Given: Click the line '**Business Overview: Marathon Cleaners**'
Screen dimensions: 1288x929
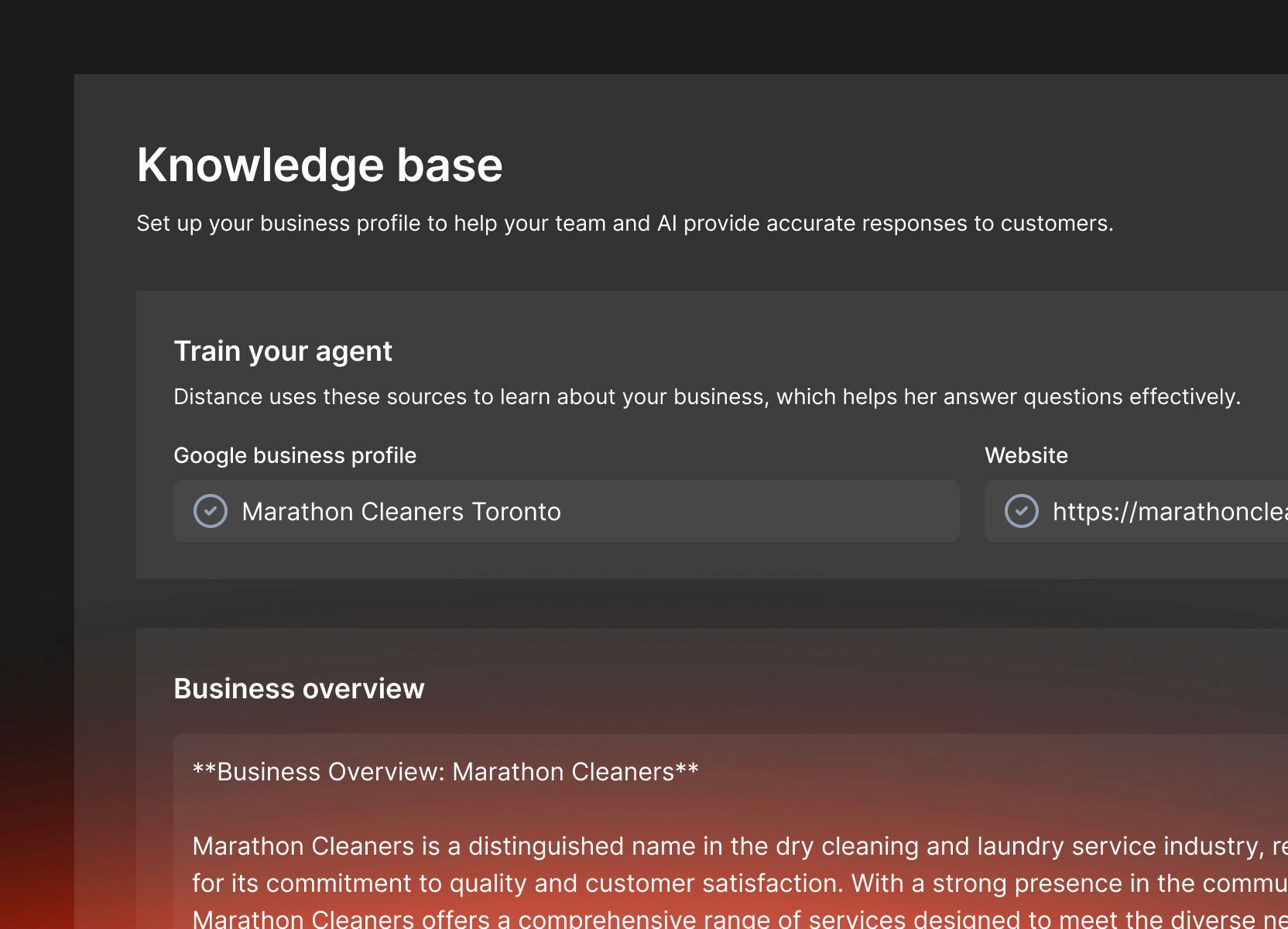Looking at the screenshot, I should coord(445,772).
